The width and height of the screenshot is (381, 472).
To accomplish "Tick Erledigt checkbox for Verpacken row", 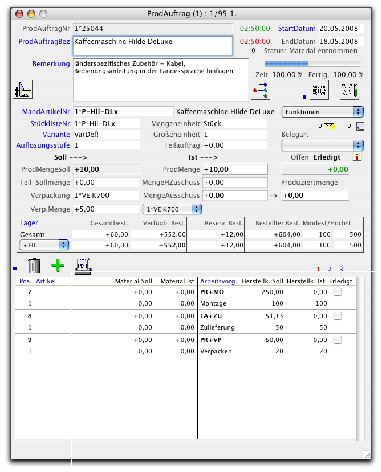I will point(338,340).
